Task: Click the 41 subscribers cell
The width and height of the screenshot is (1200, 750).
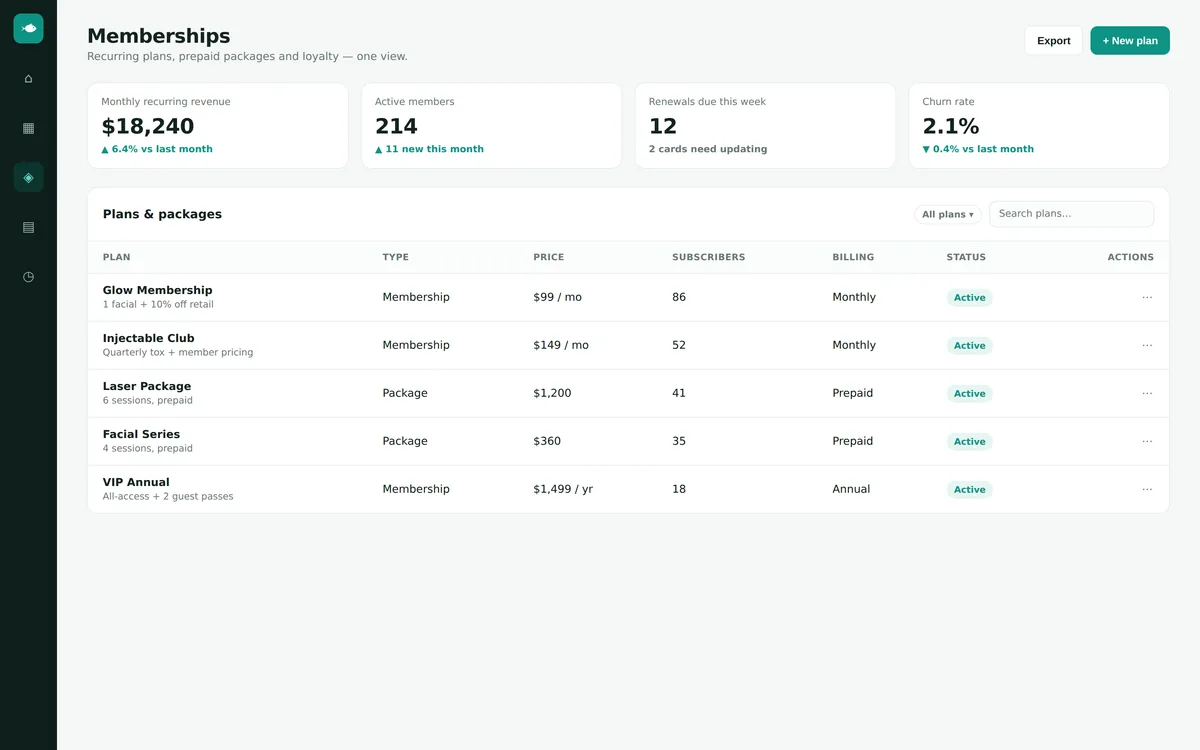Action: coord(679,393)
